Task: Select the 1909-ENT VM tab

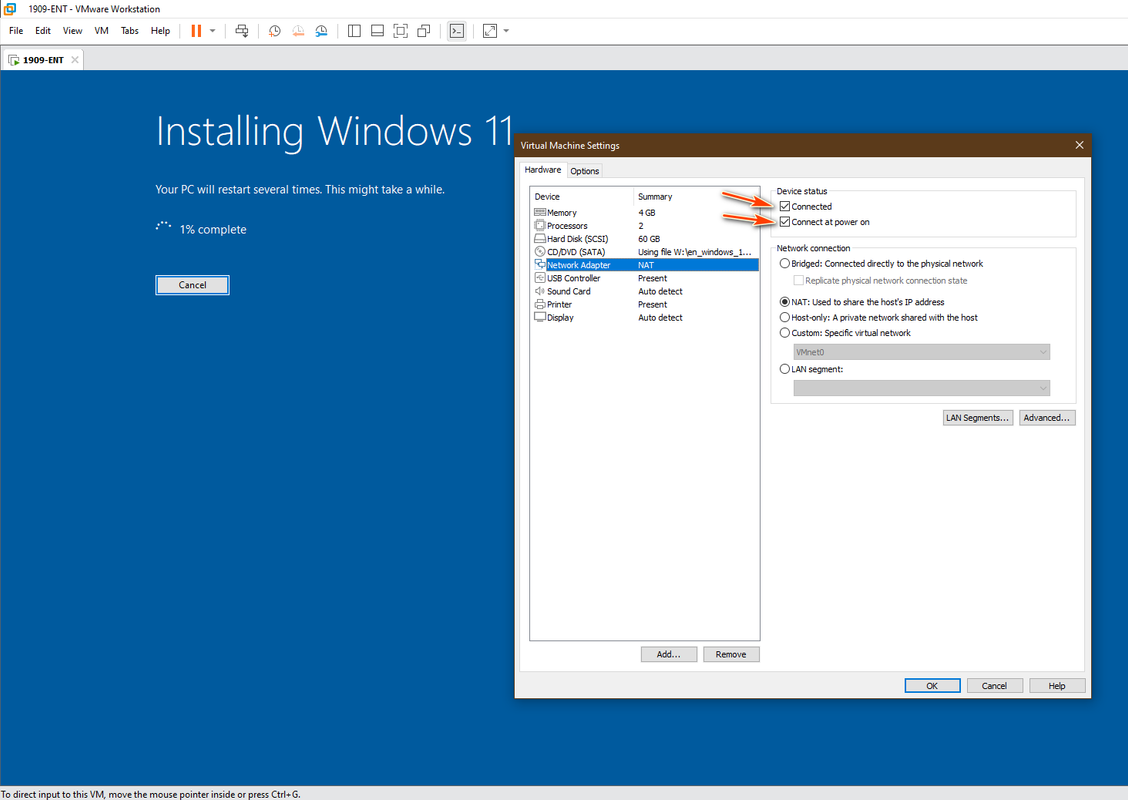Action: coord(42,60)
